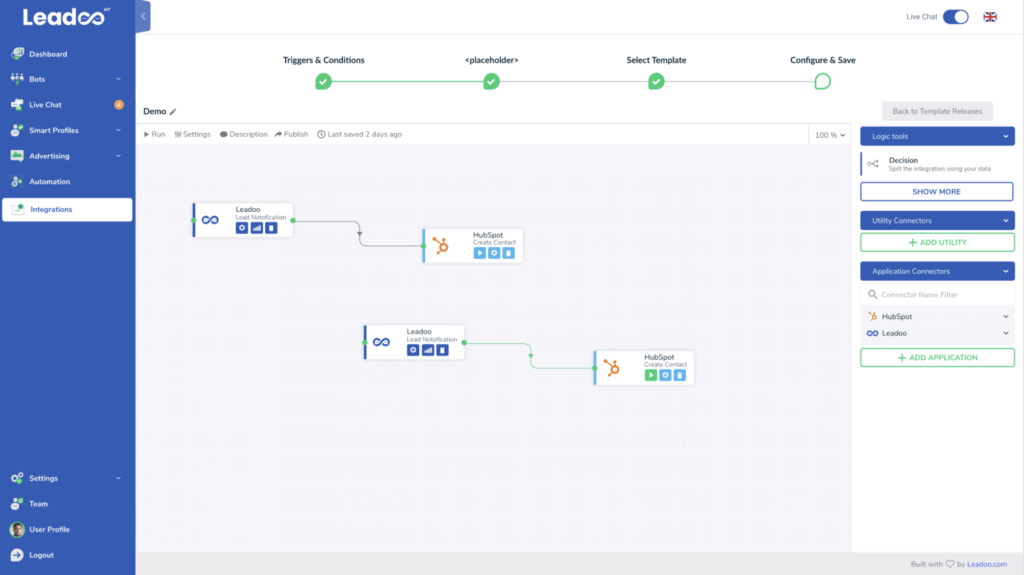Click the SHOW MORE button
The width and height of the screenshot is (1024, 575).
pyautogui.click(x=936, y=191)
